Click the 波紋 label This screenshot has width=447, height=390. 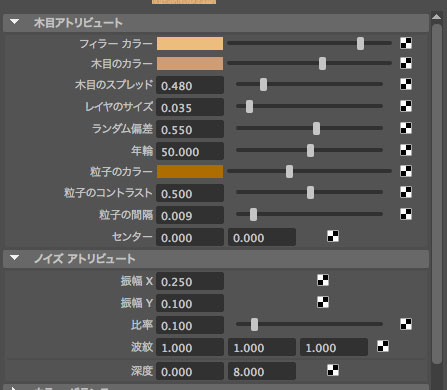click(142, 347)
